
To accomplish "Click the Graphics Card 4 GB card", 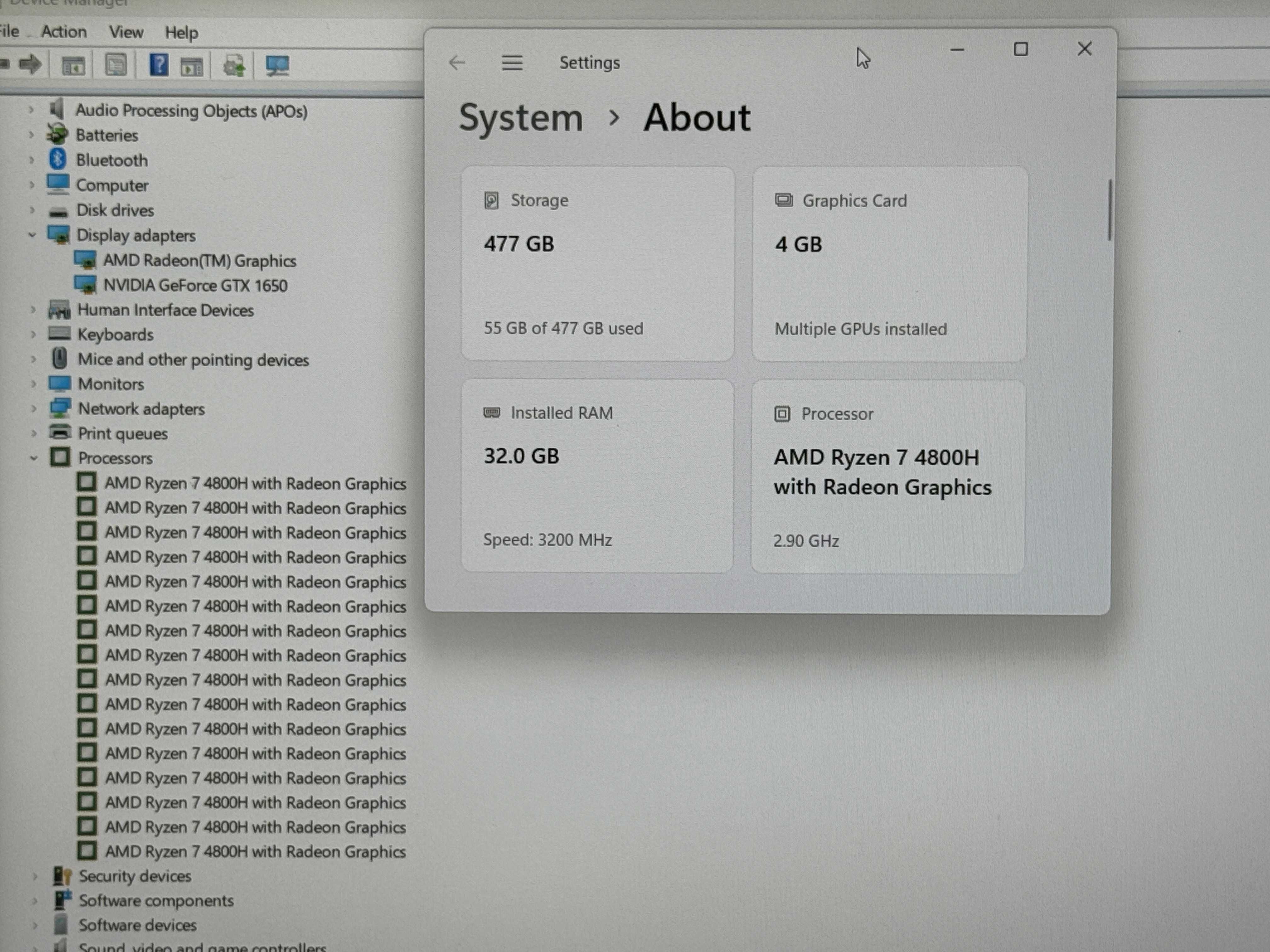I will click(x=889, y=264).
